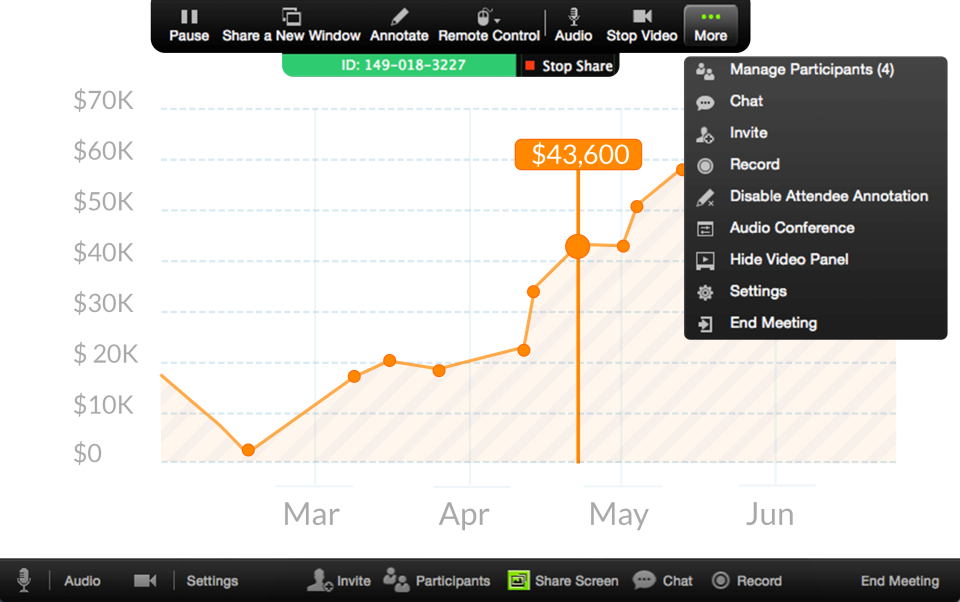The image size is (960, 602).
Task: Click the Chat bubble icon in menu
Action: [x=705, y=103]
